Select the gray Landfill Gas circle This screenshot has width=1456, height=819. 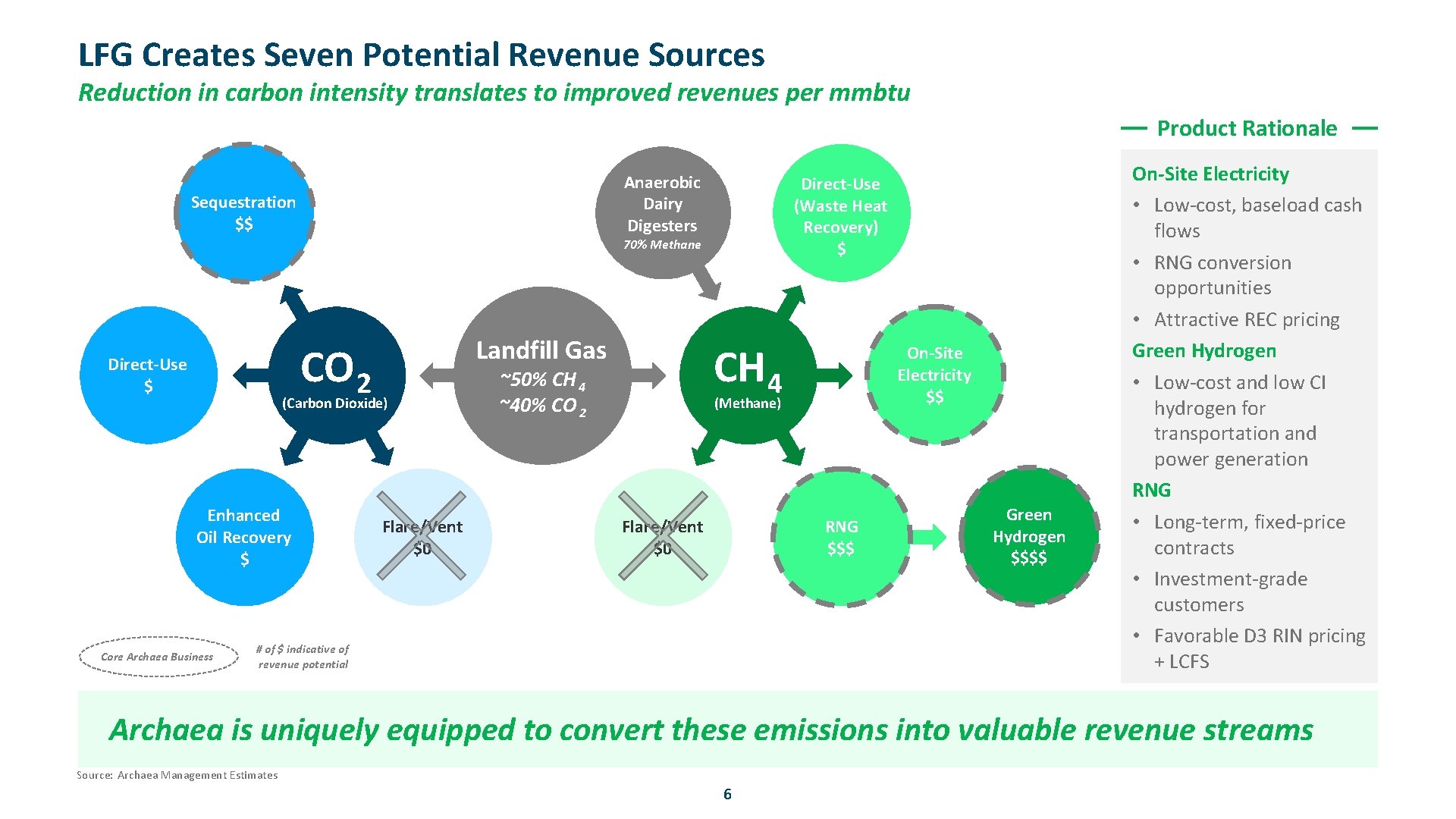click(542, 375)
